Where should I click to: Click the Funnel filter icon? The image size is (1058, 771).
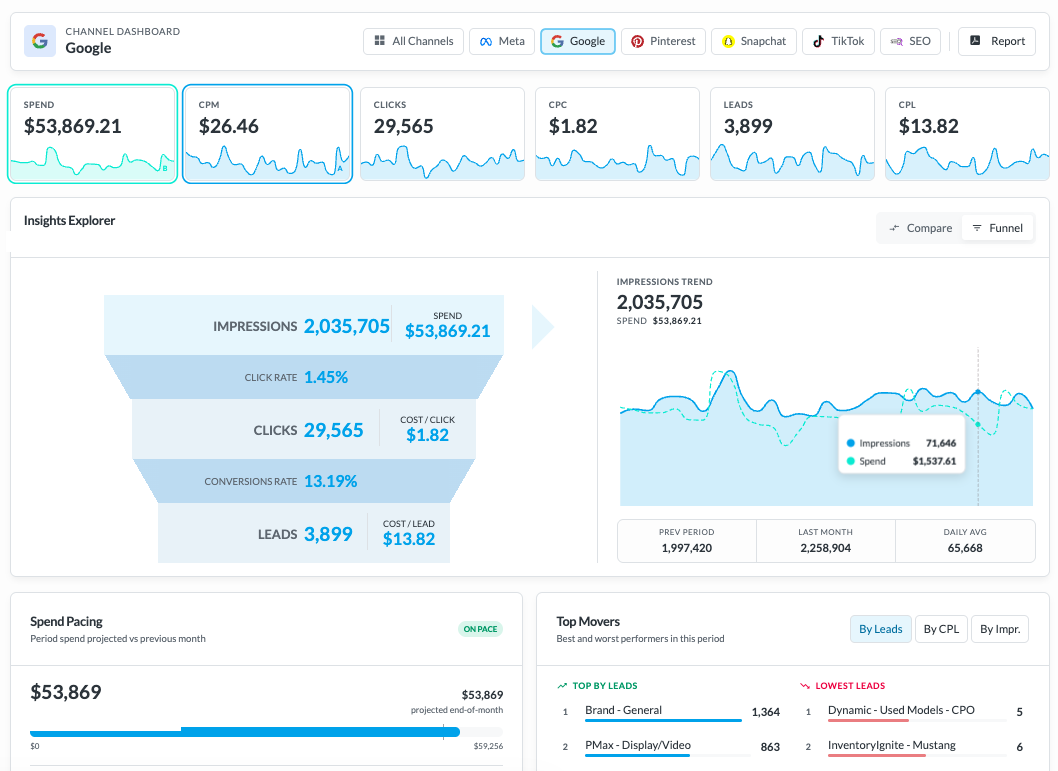coord(976,228)
